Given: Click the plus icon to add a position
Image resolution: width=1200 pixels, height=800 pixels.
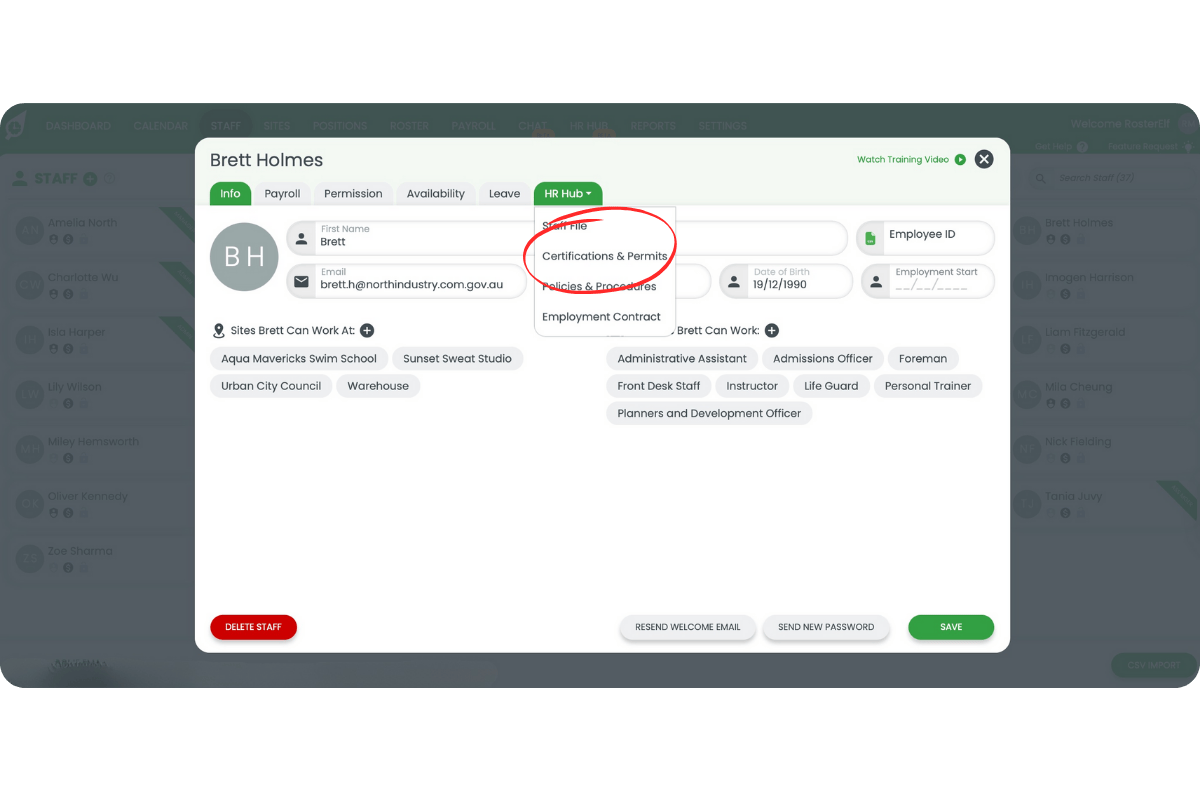Looking at the screenshot, I should pyautogui.click(x=770, y=330).
